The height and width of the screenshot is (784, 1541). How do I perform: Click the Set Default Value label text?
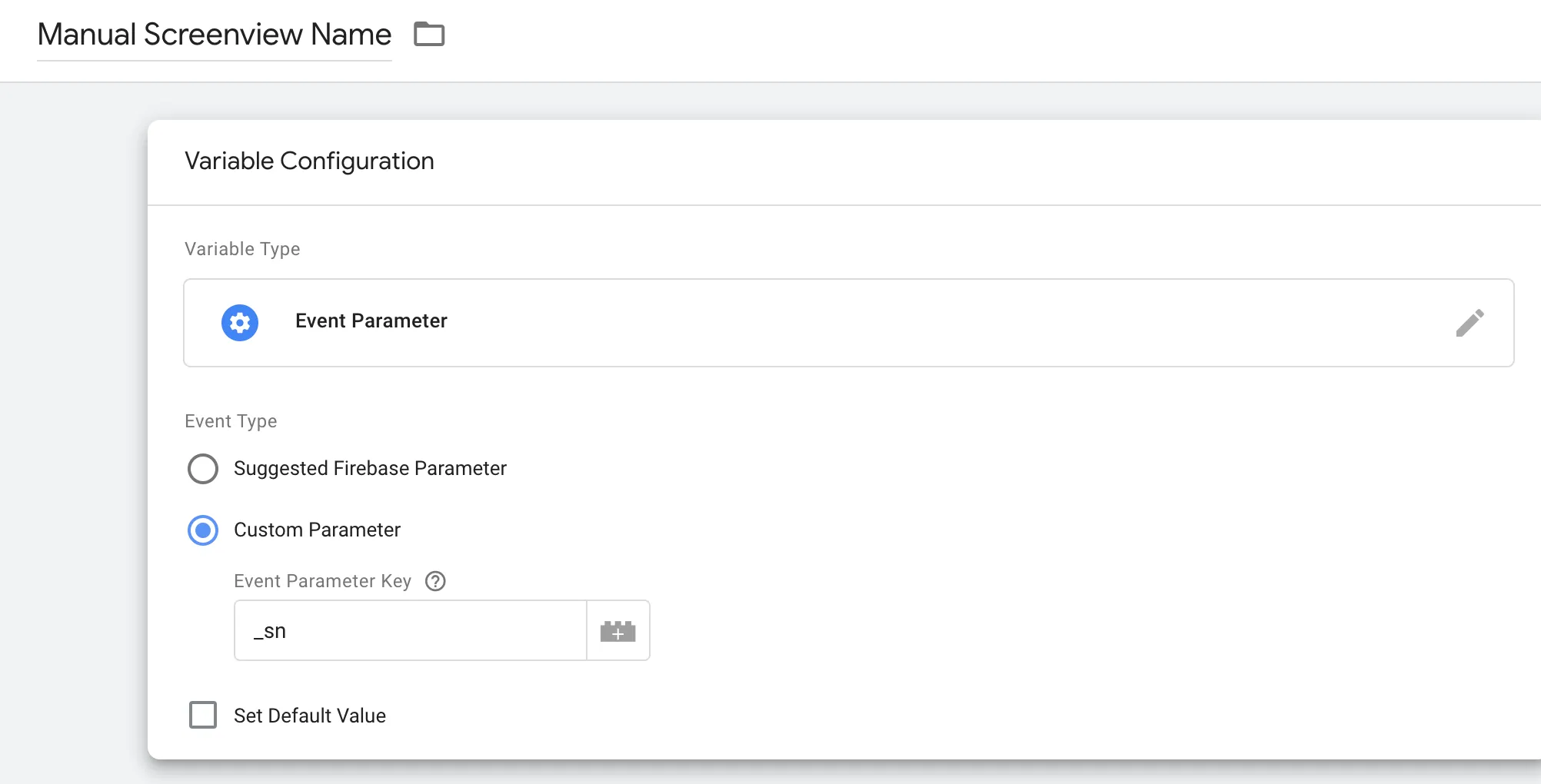(309, 716)
